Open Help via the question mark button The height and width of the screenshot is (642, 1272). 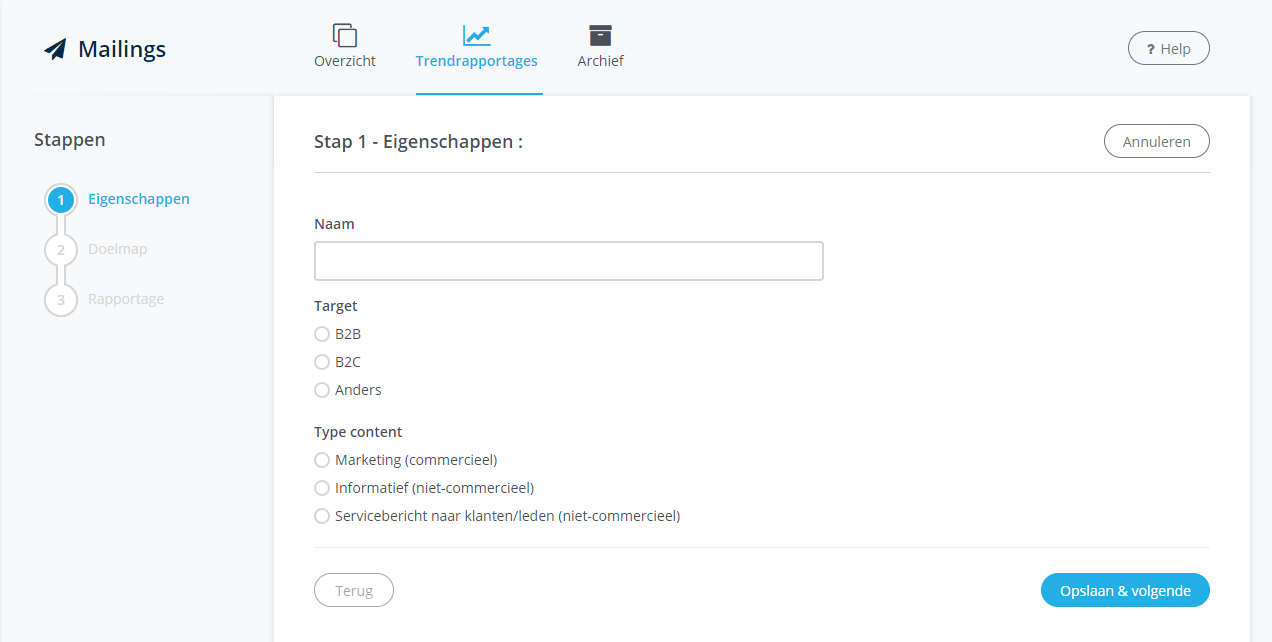pos(1168,47)
